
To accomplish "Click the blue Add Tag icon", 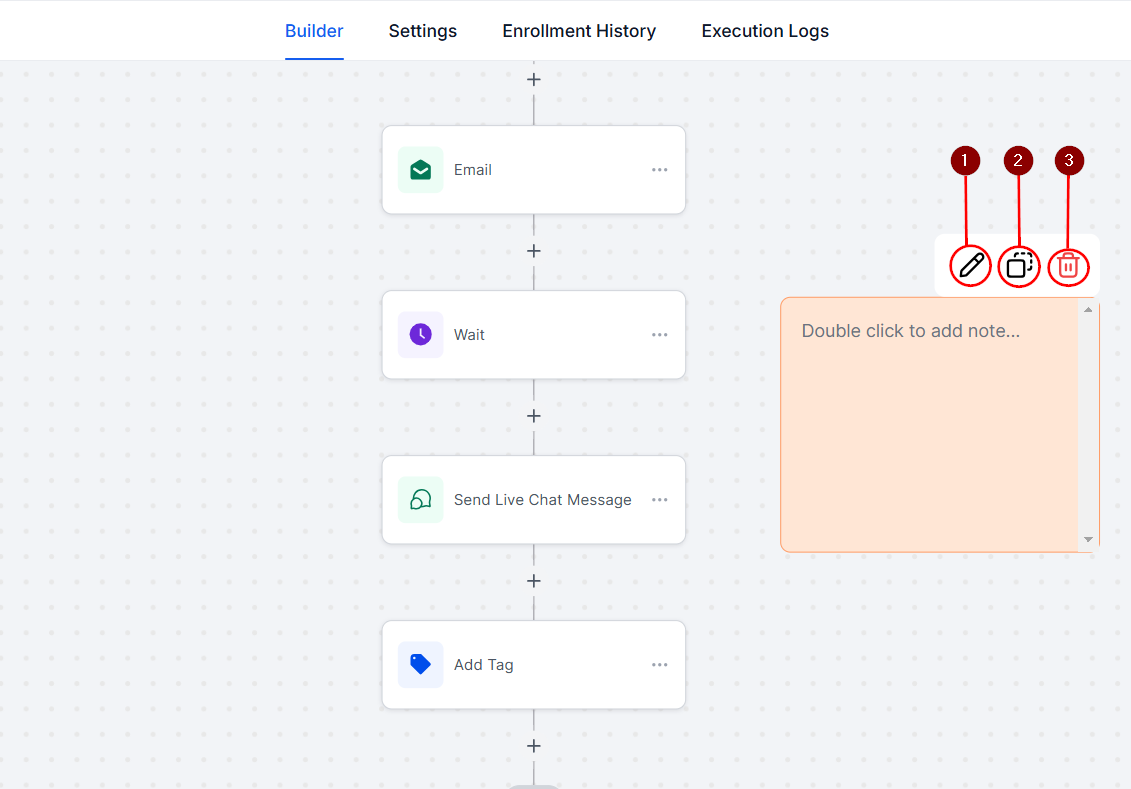I will click(420, 665).
